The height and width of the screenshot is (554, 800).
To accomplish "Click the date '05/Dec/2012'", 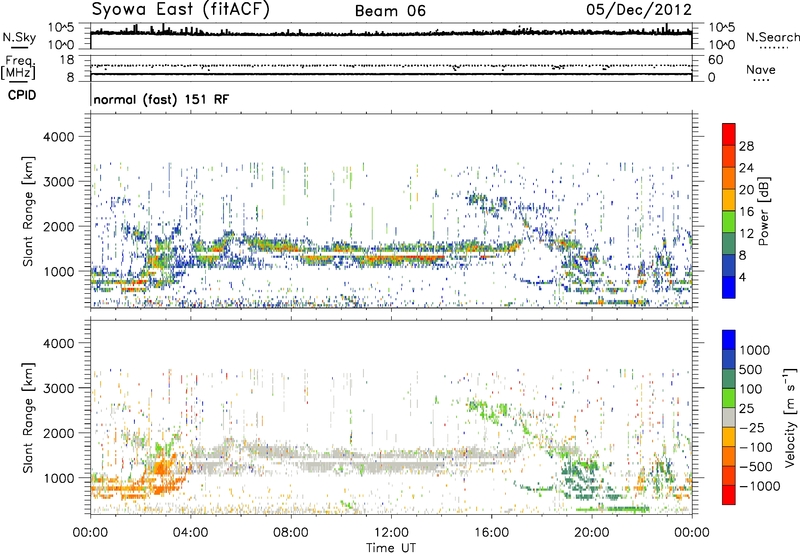I will (x=639, y=10).
